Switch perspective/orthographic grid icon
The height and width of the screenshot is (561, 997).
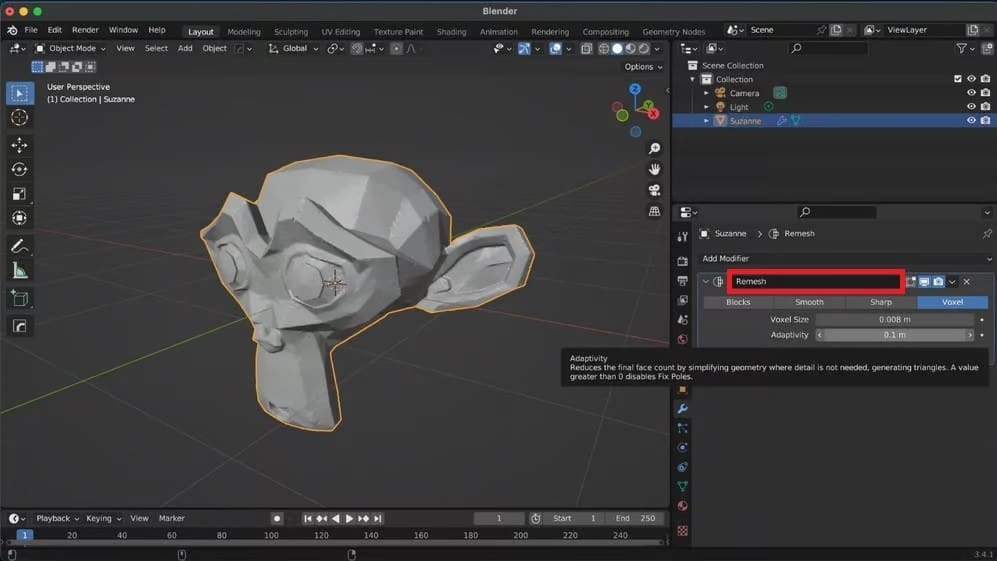click(654, 211)
